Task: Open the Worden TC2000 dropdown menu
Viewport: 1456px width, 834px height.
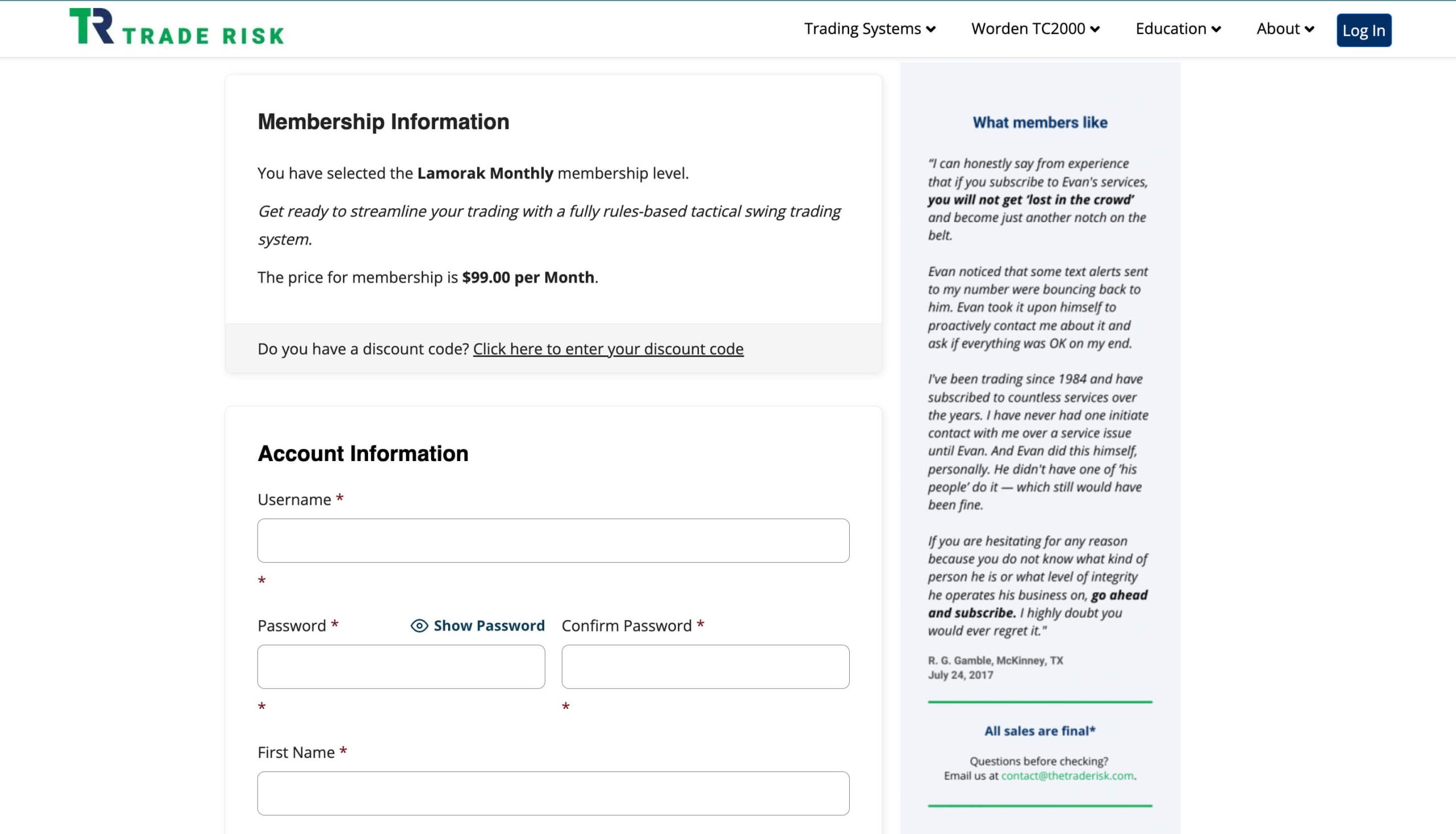Action: [1034, 29]
